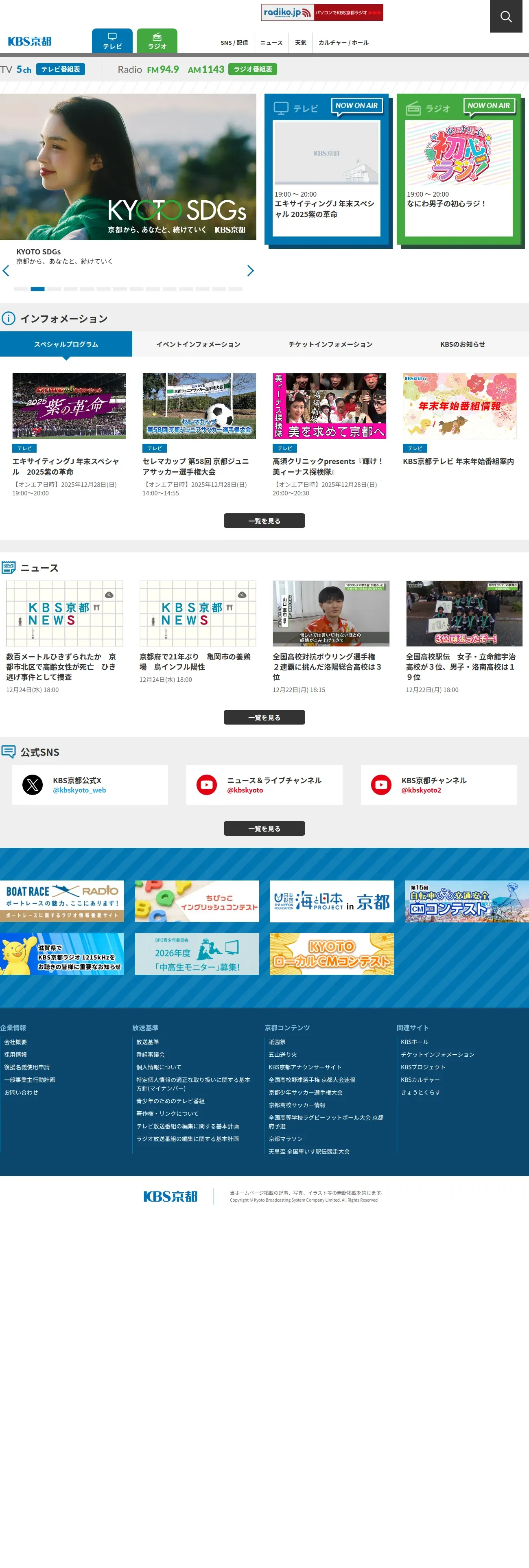Open the 天気 menu item
The image size is (529, 1568).
pyautogui.click(x=301, y=43)
